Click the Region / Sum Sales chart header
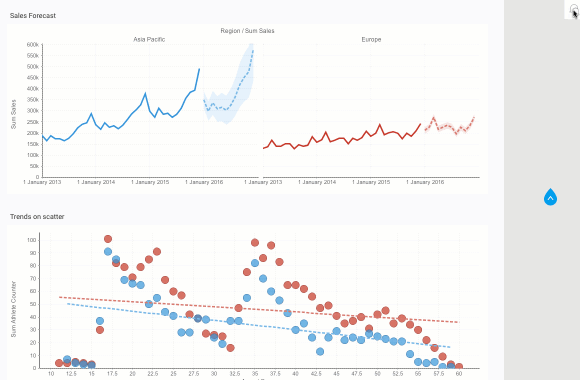The height and width of the screenshot is (380, 580). click(x=247, y=31)
